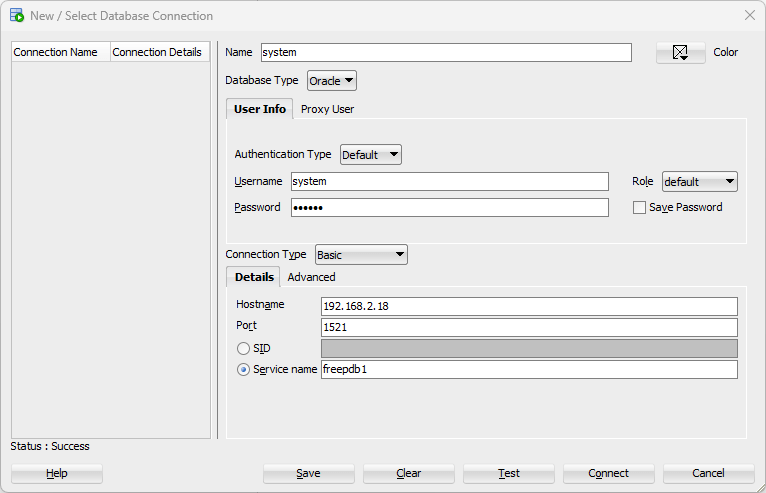766x493 pixels.
Task: Open the Authentication Type dropdown
Action: 371,154
